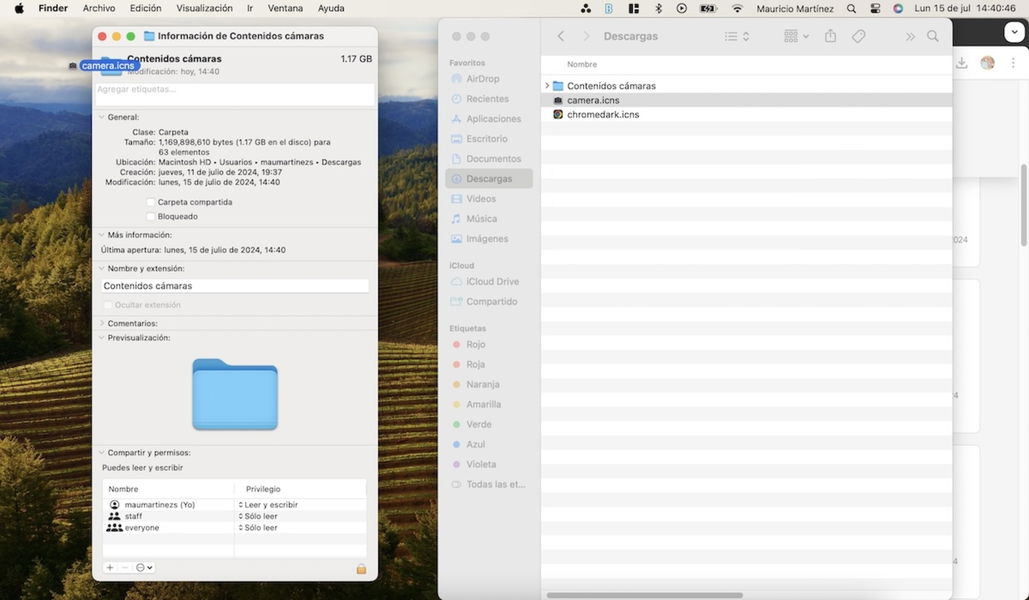1029x600 pixels.
Task: Click the Agregar etiquetas field
Action: pyautogui.click(x=235, y=90)
